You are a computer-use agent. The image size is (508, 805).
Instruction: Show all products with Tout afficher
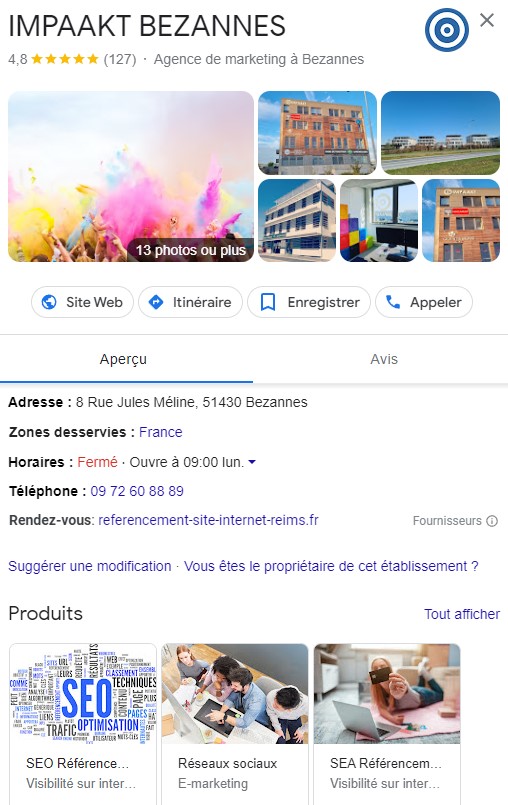pos(462,614)
